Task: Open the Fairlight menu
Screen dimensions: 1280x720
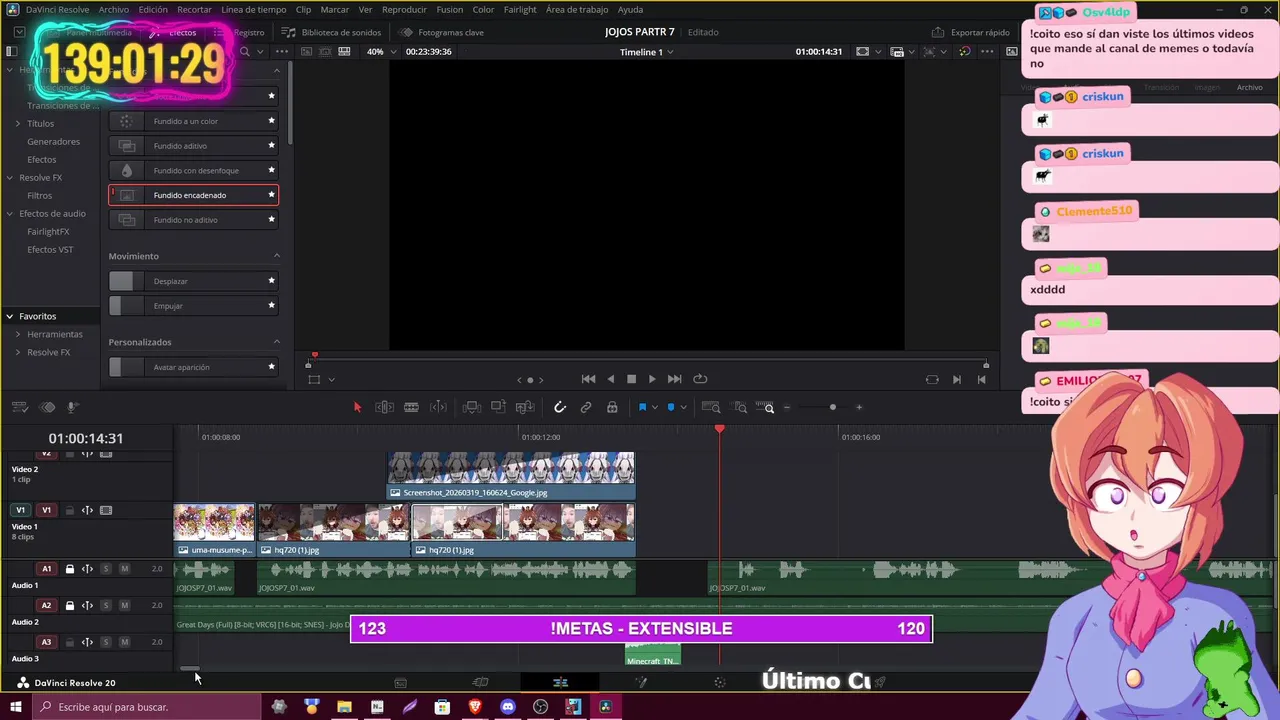Action: (520, 9)
